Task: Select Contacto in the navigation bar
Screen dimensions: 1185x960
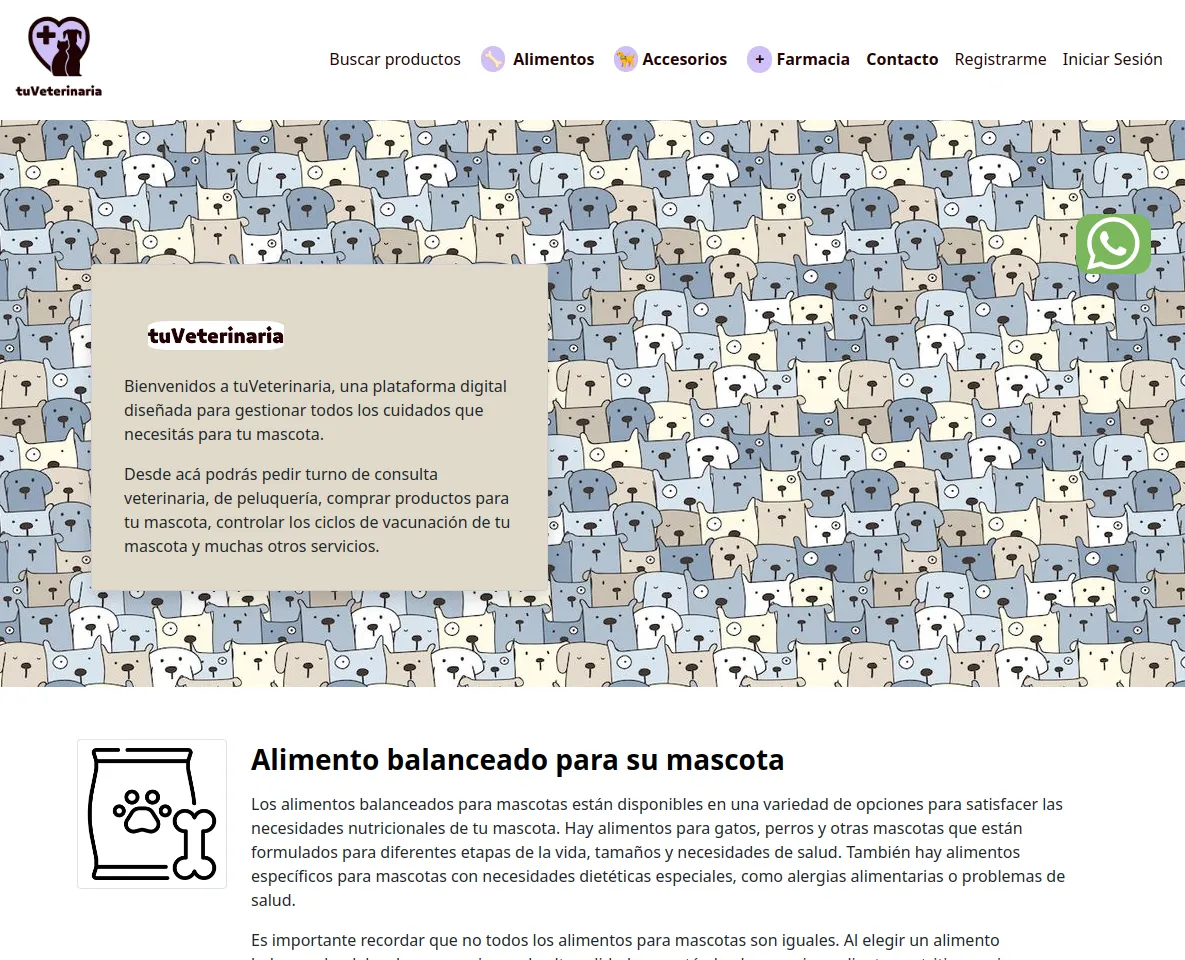Action: (902, 59)
